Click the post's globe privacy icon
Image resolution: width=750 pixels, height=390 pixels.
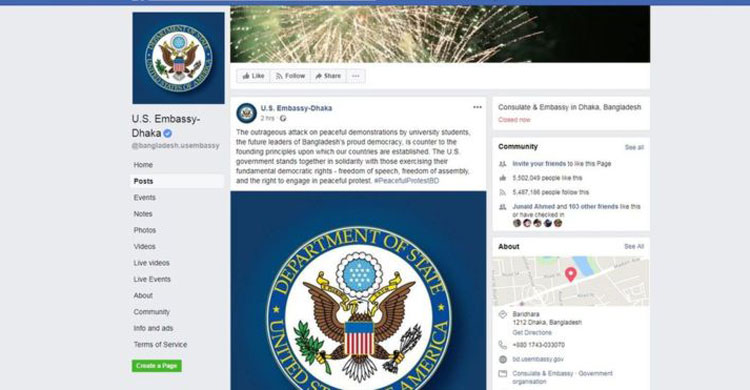(283, 118)
